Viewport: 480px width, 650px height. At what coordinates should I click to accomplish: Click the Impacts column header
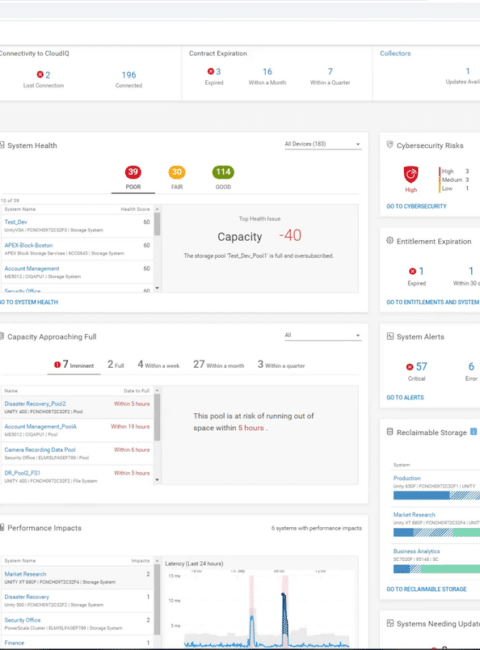[141, 561]
